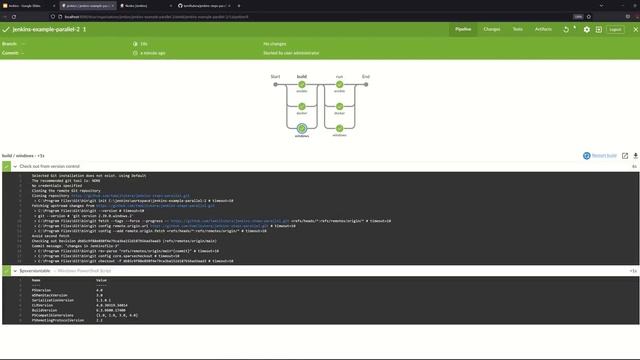This screenshot has height=360, width=640.
Task: Select the docker node of the run stage
Action: coord(339,107)
